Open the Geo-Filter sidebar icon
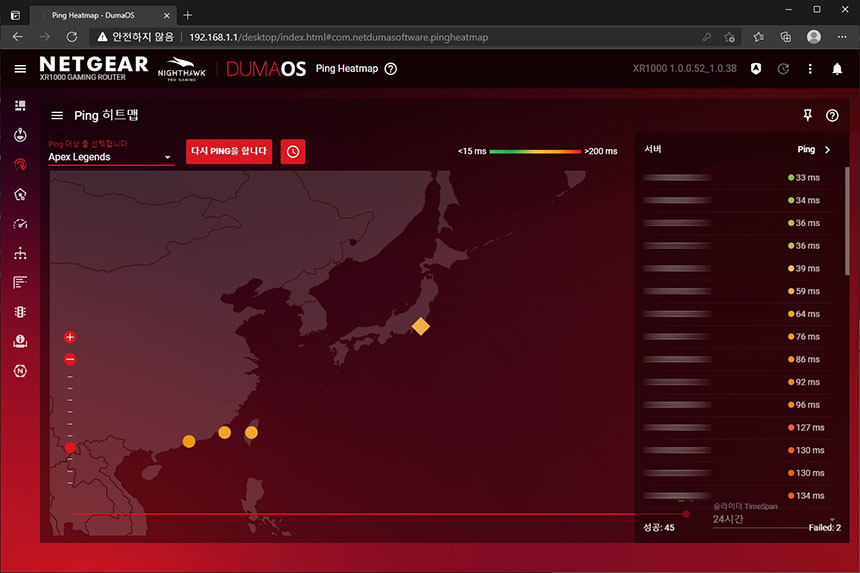The width and height of the screenshot is (860, 573). (x=20, y=135)
